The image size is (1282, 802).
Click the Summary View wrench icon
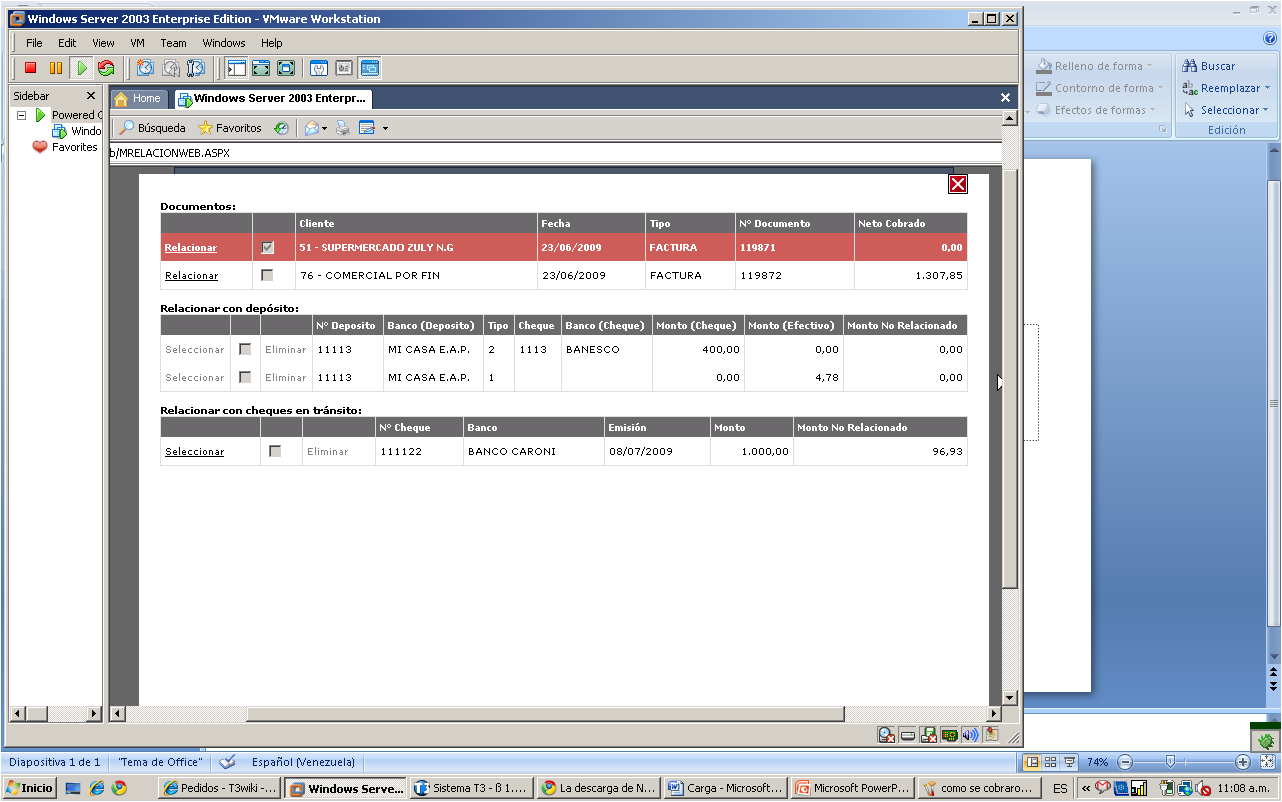(x=319, y=68)
